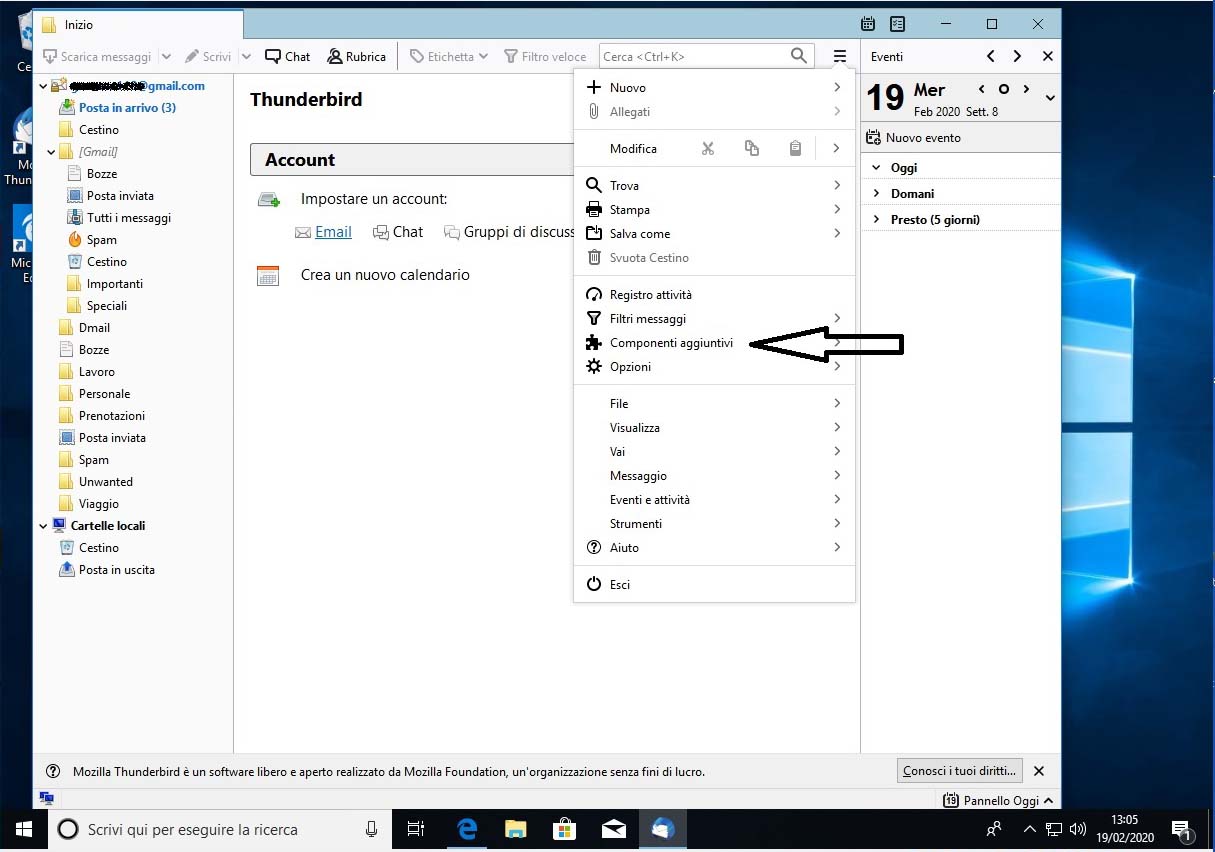
Task: Select Bozze under [Gmail]
Action: [x=102, y=174]
